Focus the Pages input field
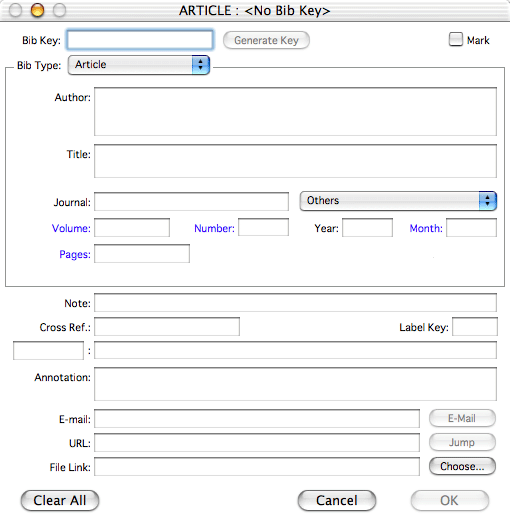This screenshot has width=510, height=522. pyautogui.click(x=142, y=254)
